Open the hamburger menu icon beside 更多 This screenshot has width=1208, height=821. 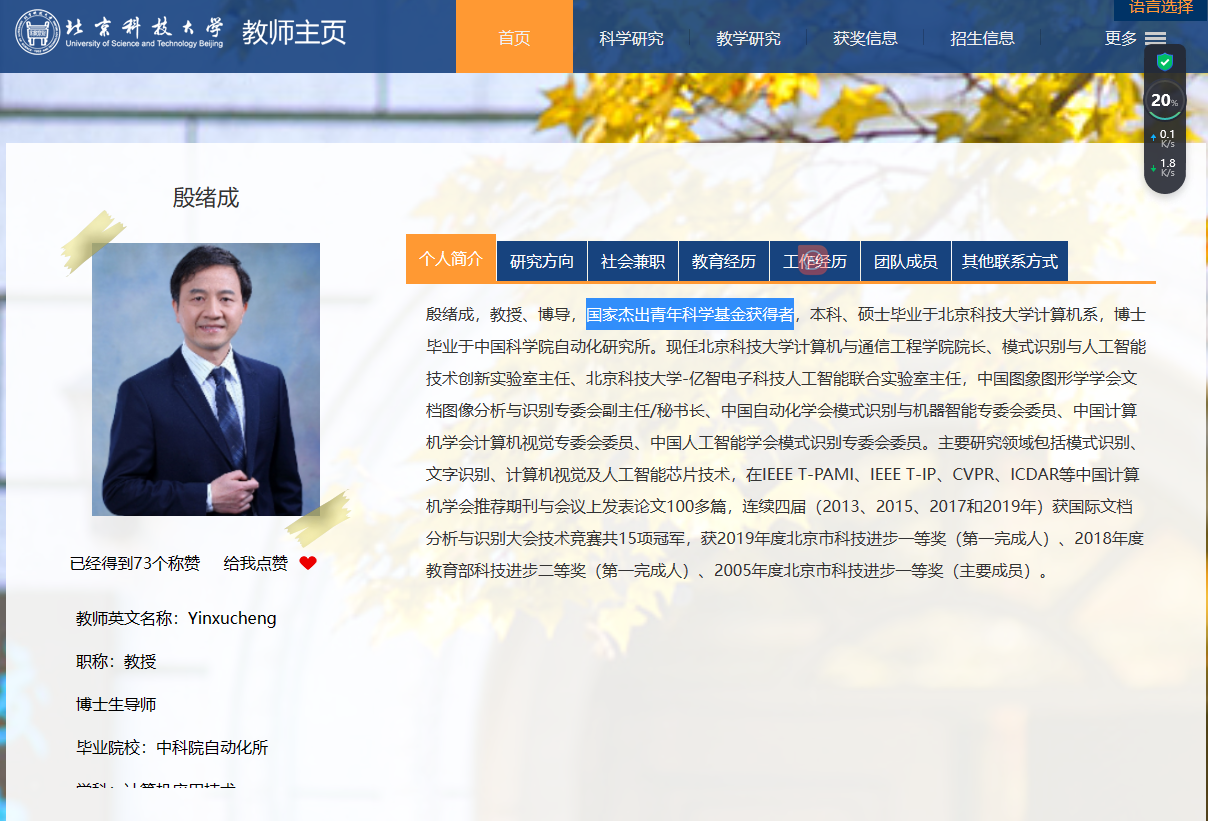[x=1155, y=38]
